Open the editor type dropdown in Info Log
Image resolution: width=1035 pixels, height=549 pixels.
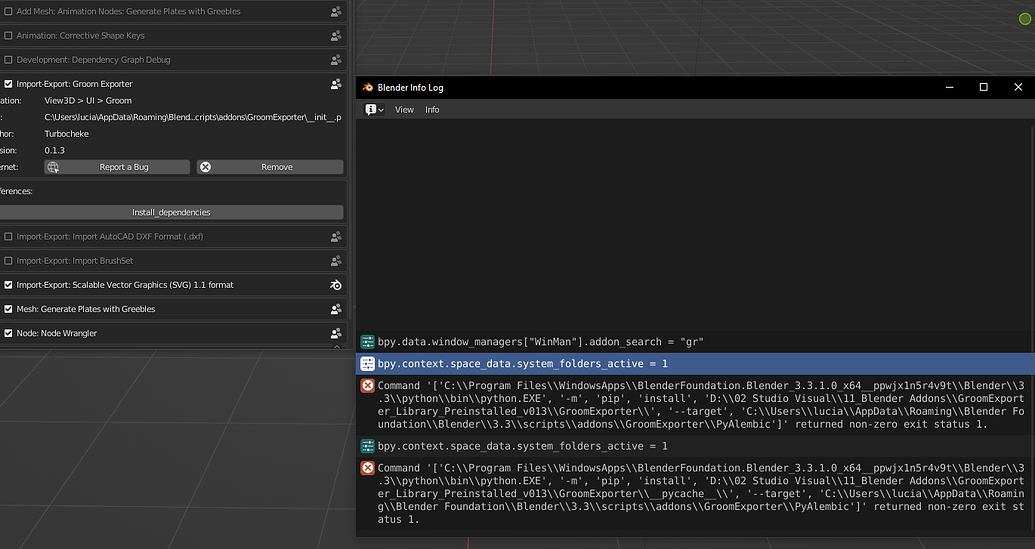tap(374, 110)
